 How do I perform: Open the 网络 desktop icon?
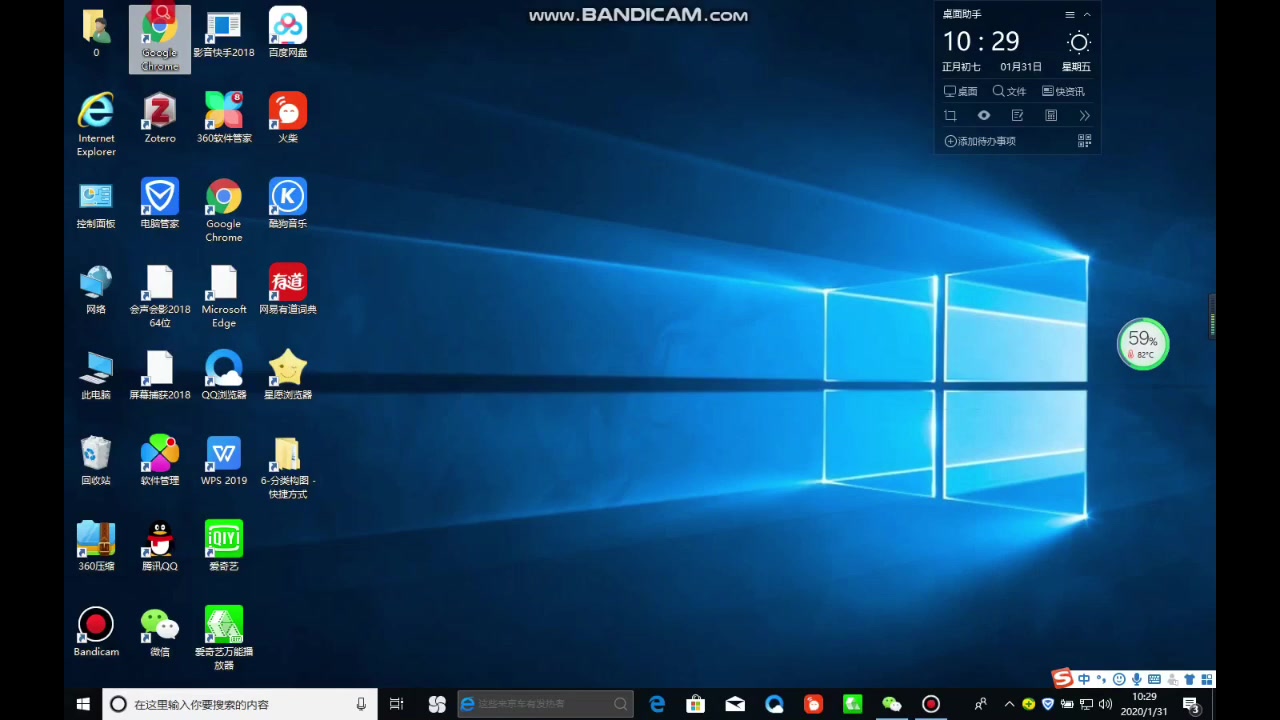[x=96, y=290]
